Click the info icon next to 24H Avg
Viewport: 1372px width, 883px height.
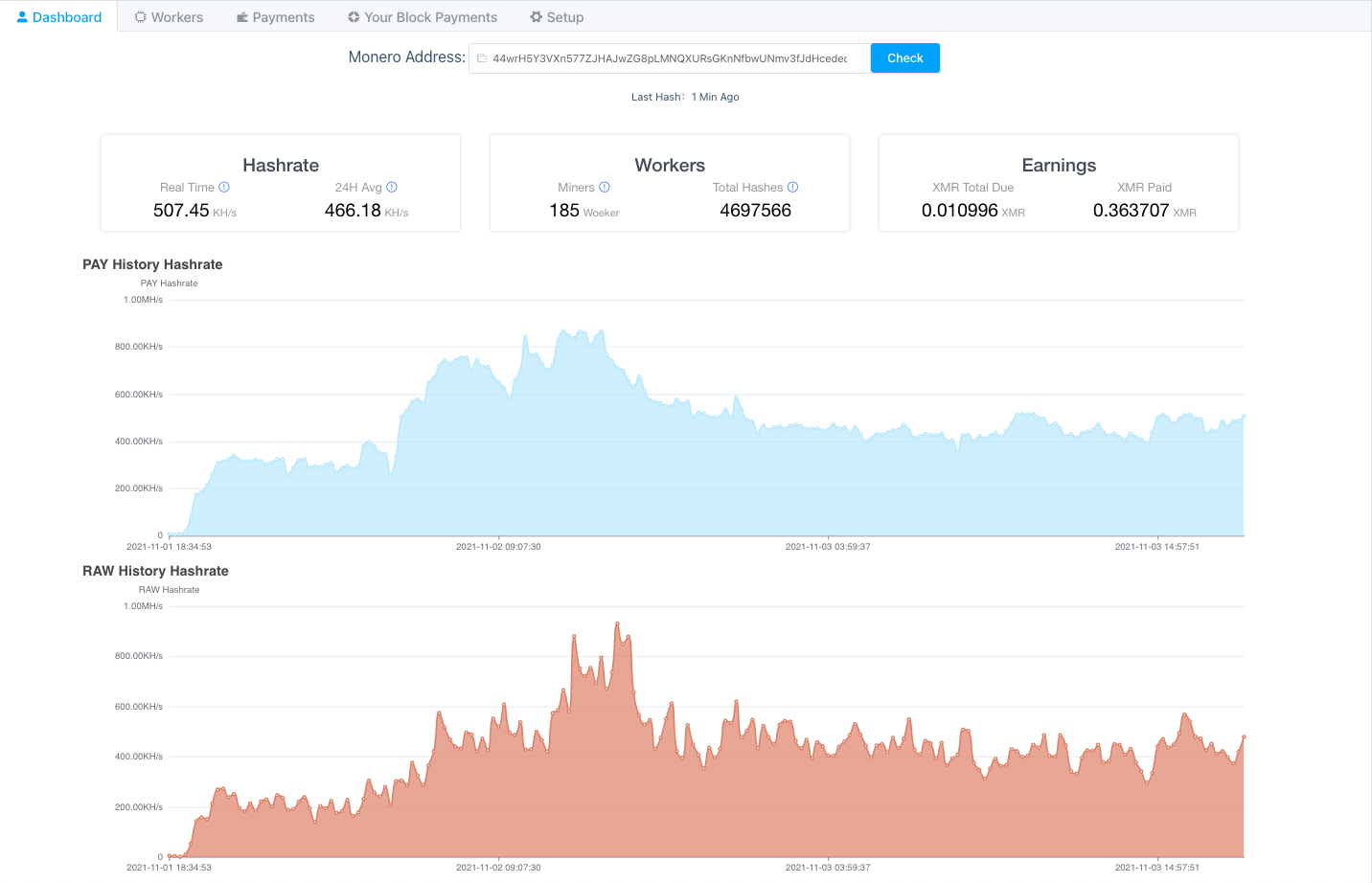coord(392,188)
